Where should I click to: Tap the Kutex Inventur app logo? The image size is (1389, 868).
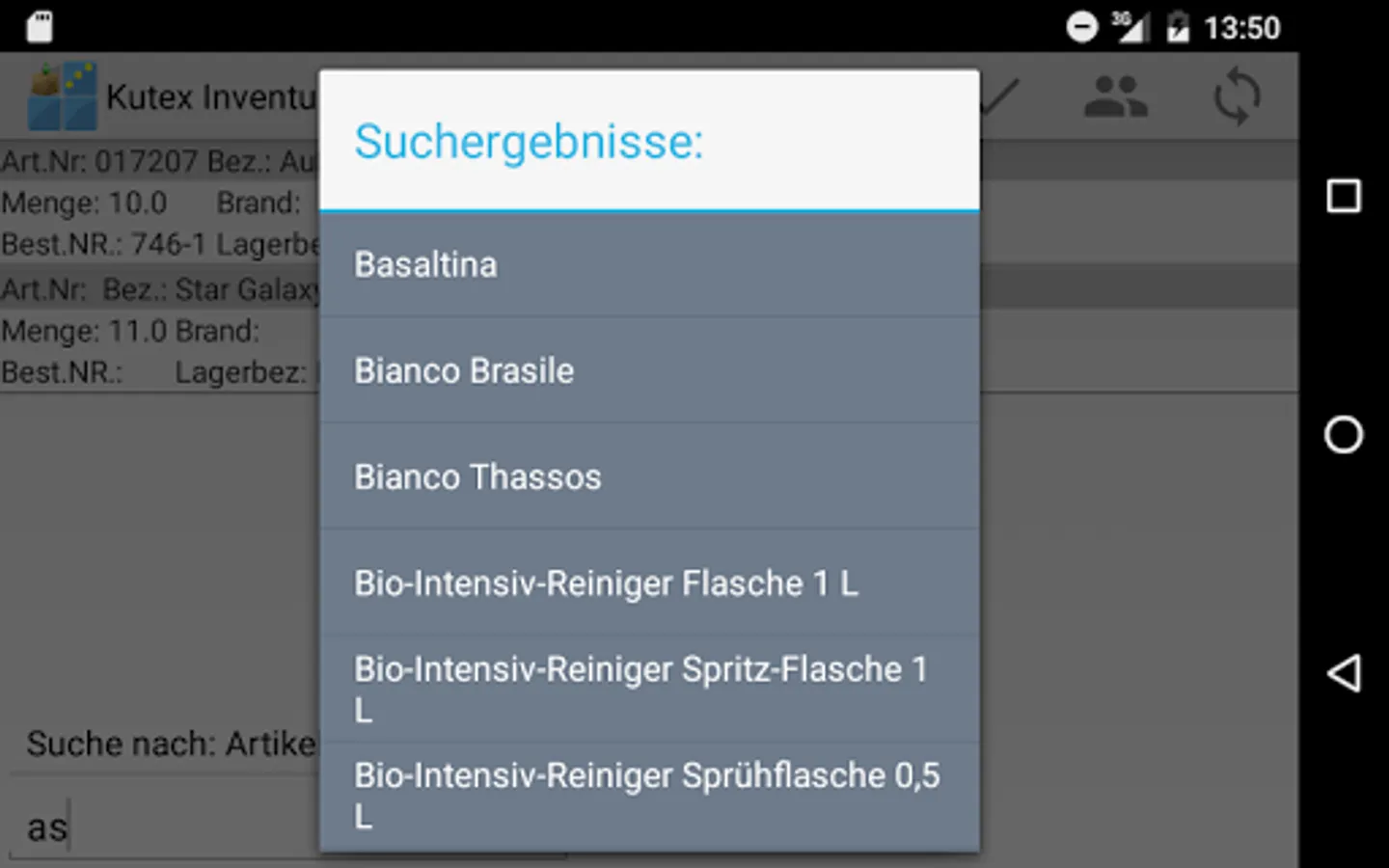click(x=63, y=96)
